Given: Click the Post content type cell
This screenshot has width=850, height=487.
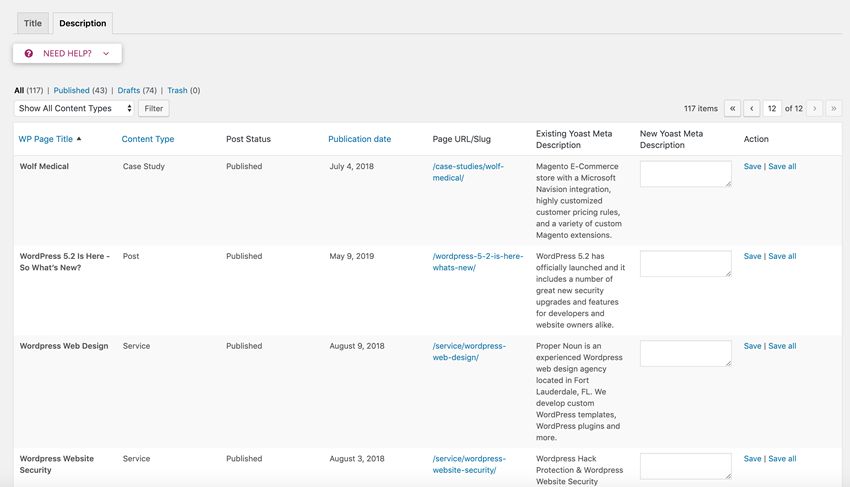Looking at the screenshot, I should [x=131, y=256].
